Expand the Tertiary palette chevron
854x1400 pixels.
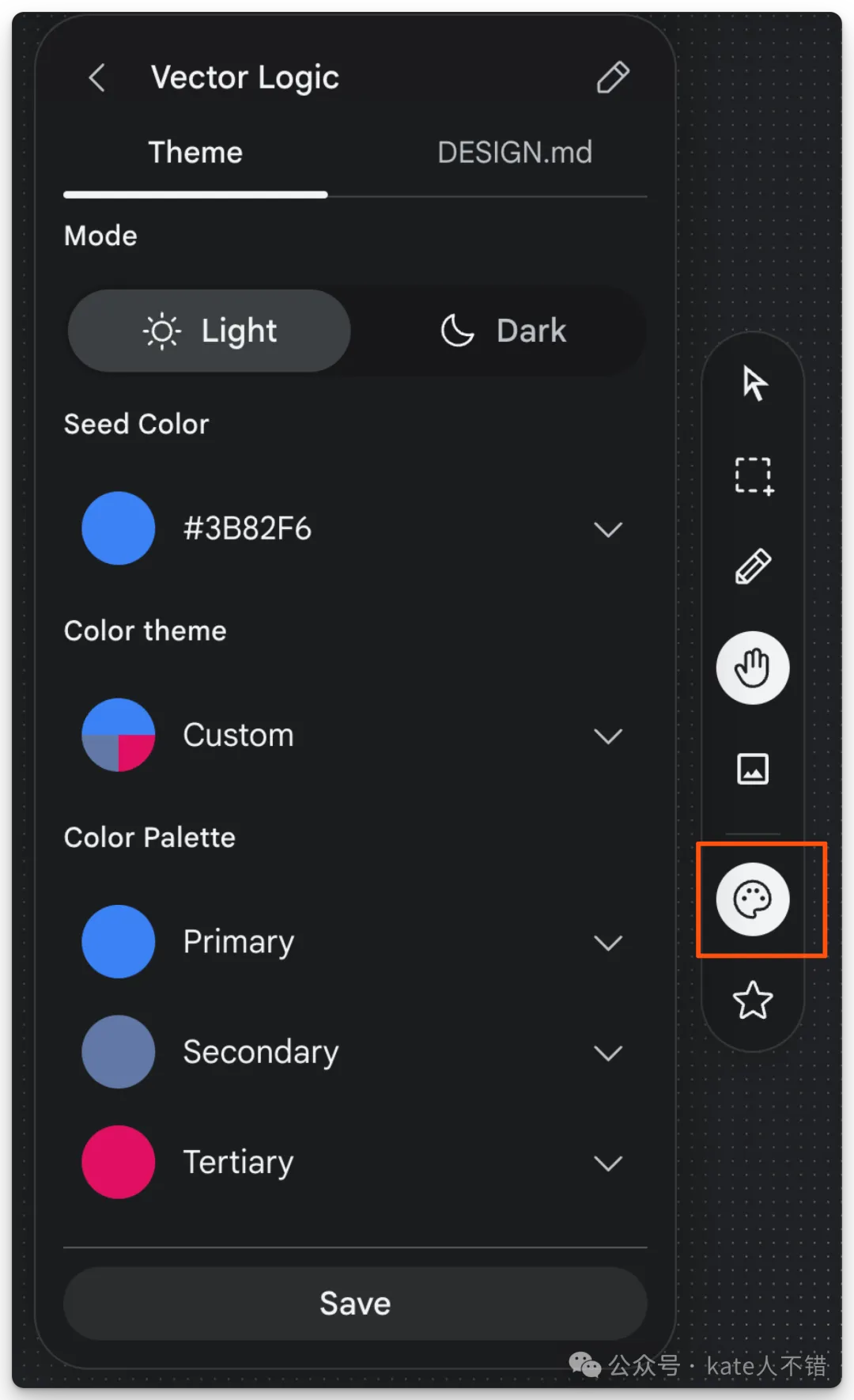click(x=608, y=1163)
